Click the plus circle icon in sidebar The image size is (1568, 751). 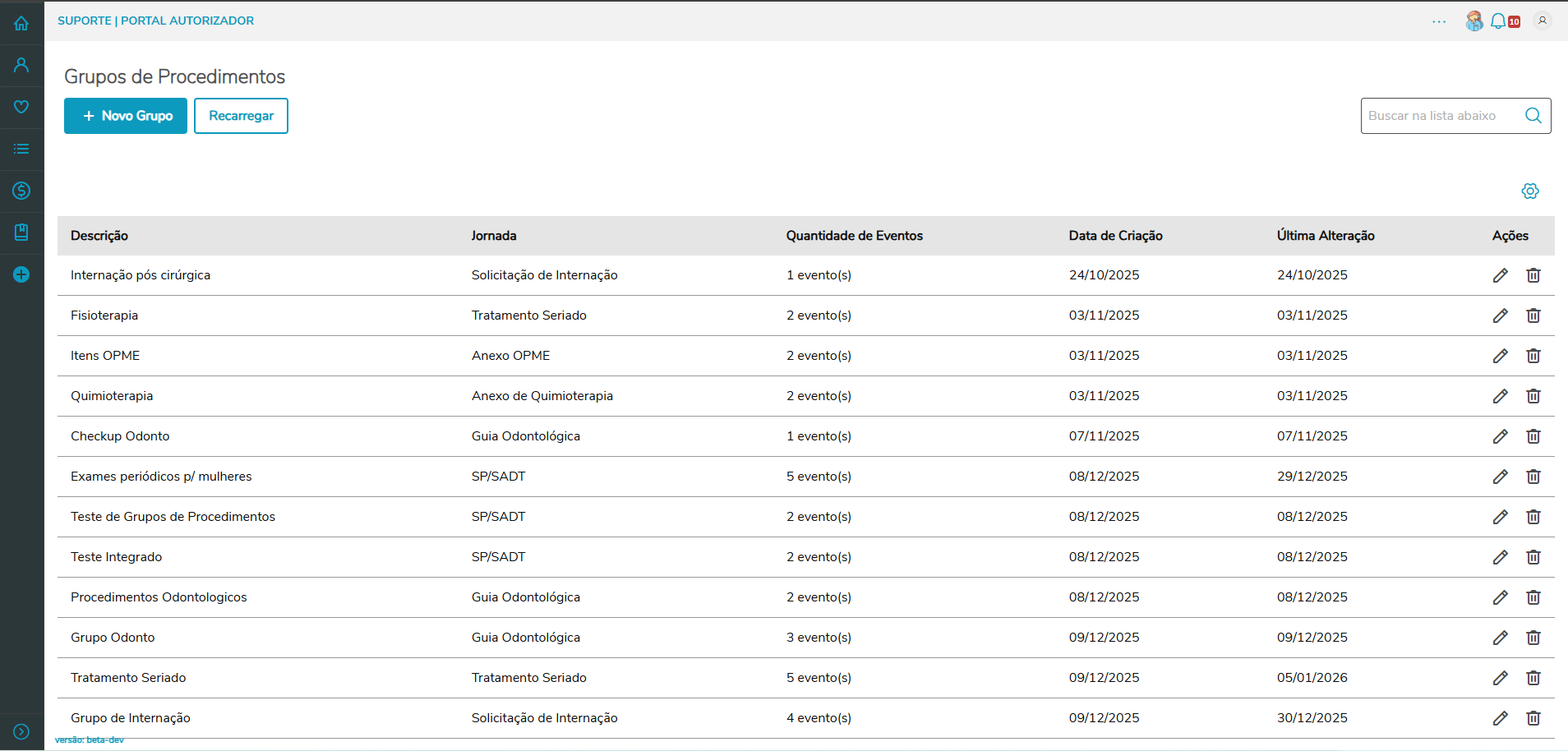(21, 274)
